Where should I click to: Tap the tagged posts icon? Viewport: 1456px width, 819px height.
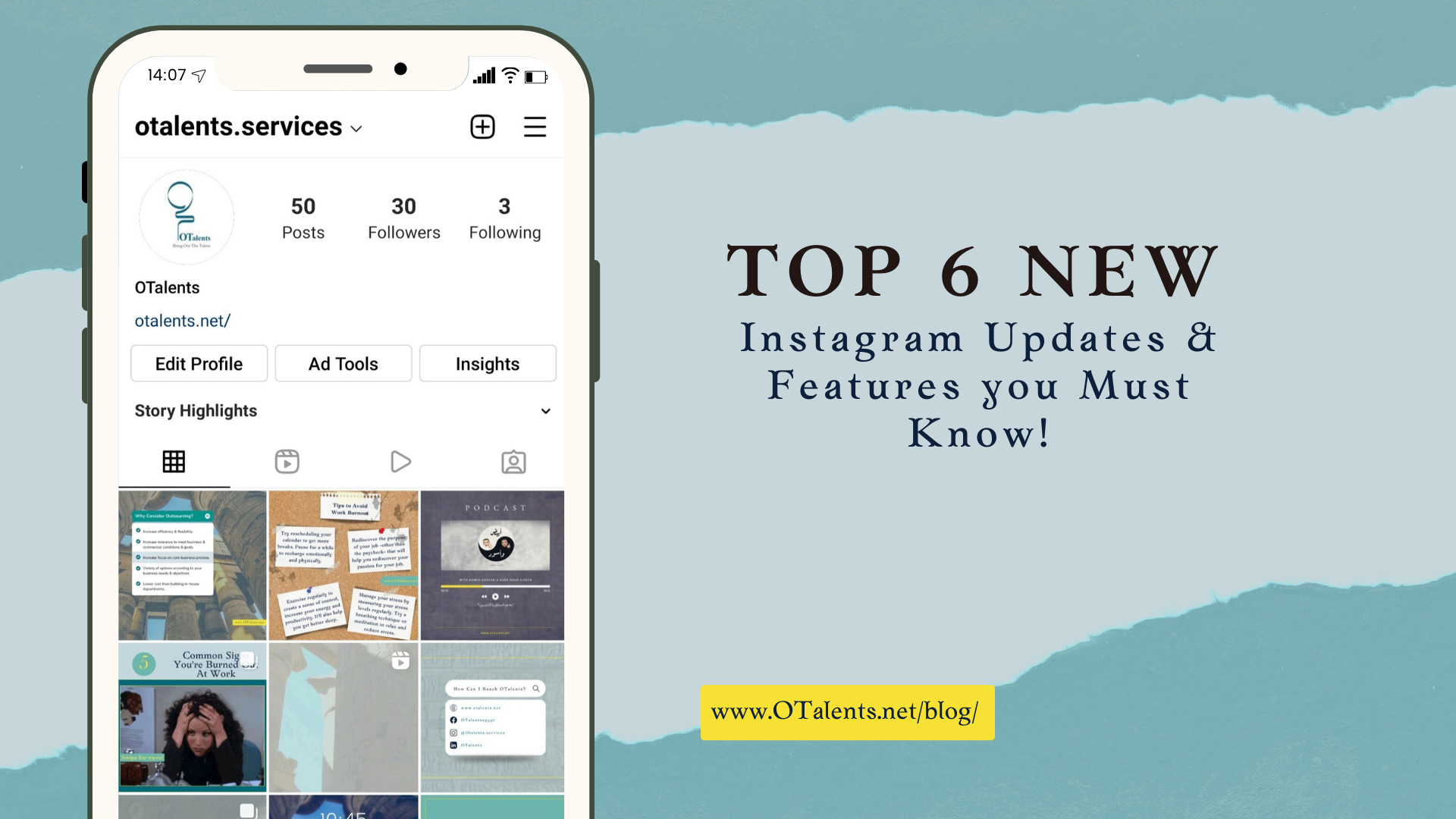[x=513, y=461]
